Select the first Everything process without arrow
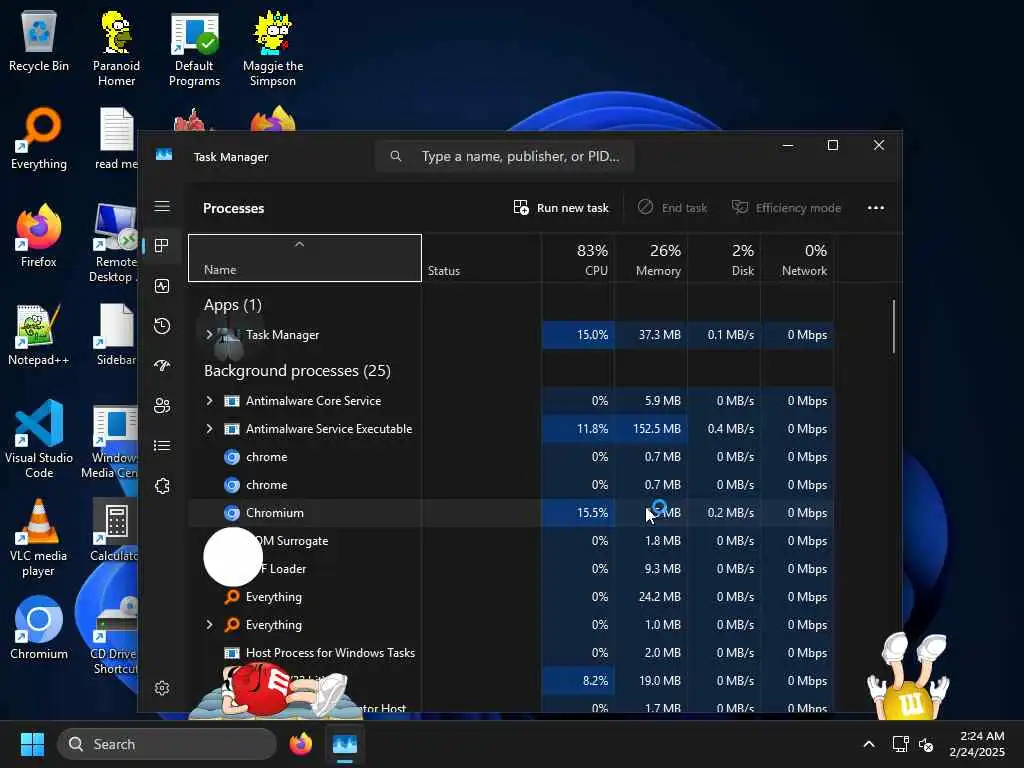 click(511, 596)
